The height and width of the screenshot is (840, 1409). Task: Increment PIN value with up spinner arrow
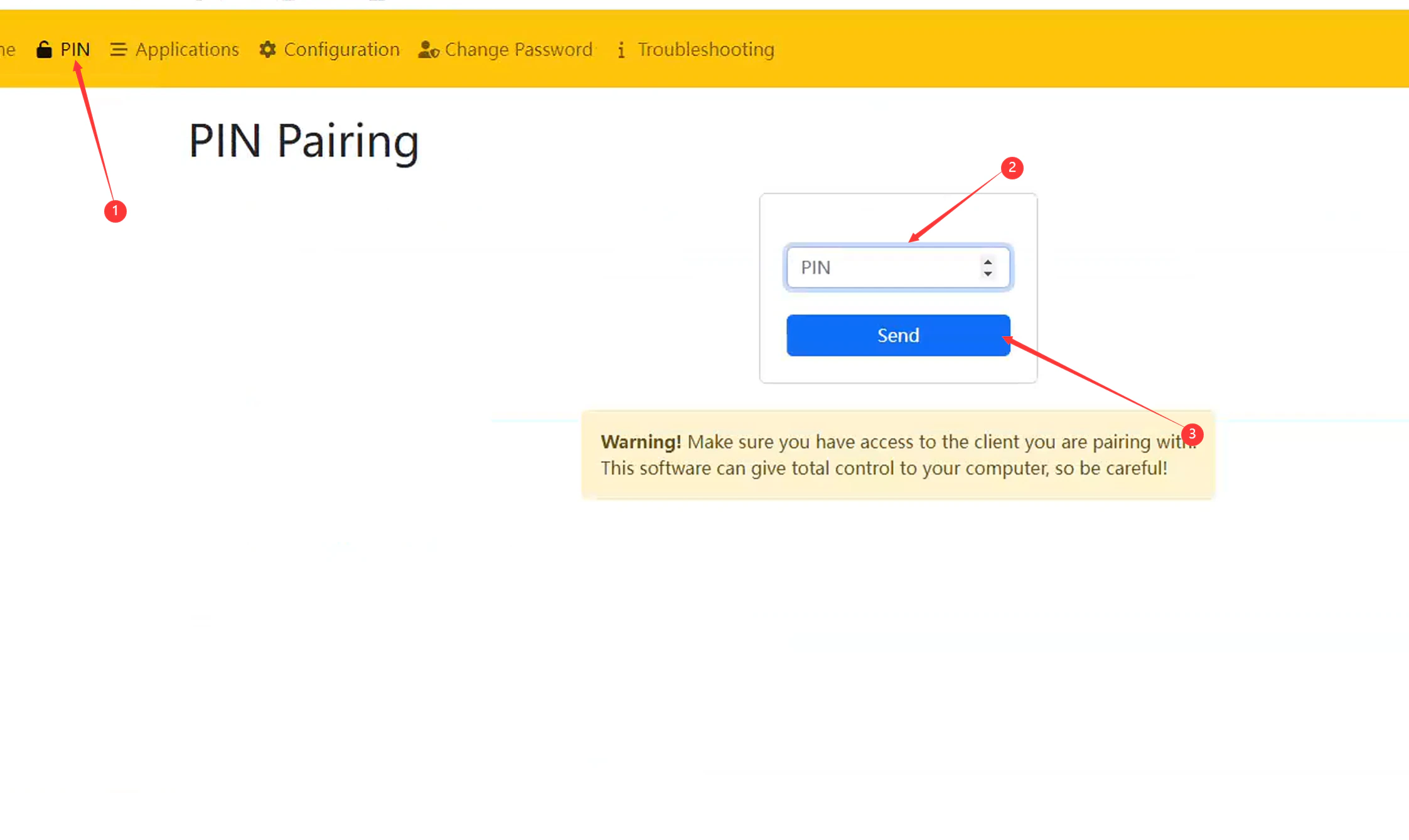pos(988,262)
